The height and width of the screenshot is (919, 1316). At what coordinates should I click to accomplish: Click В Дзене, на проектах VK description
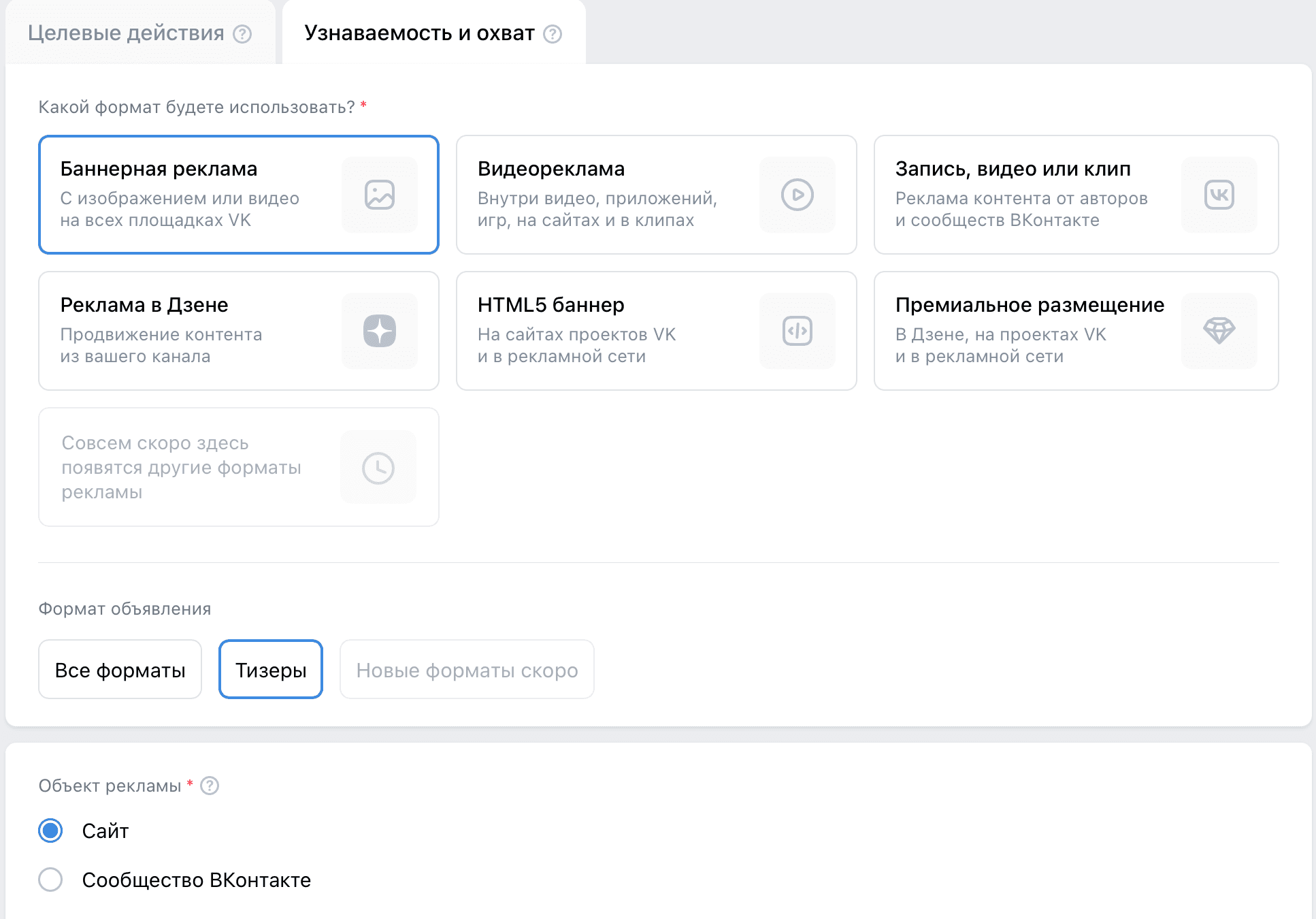1001,345
